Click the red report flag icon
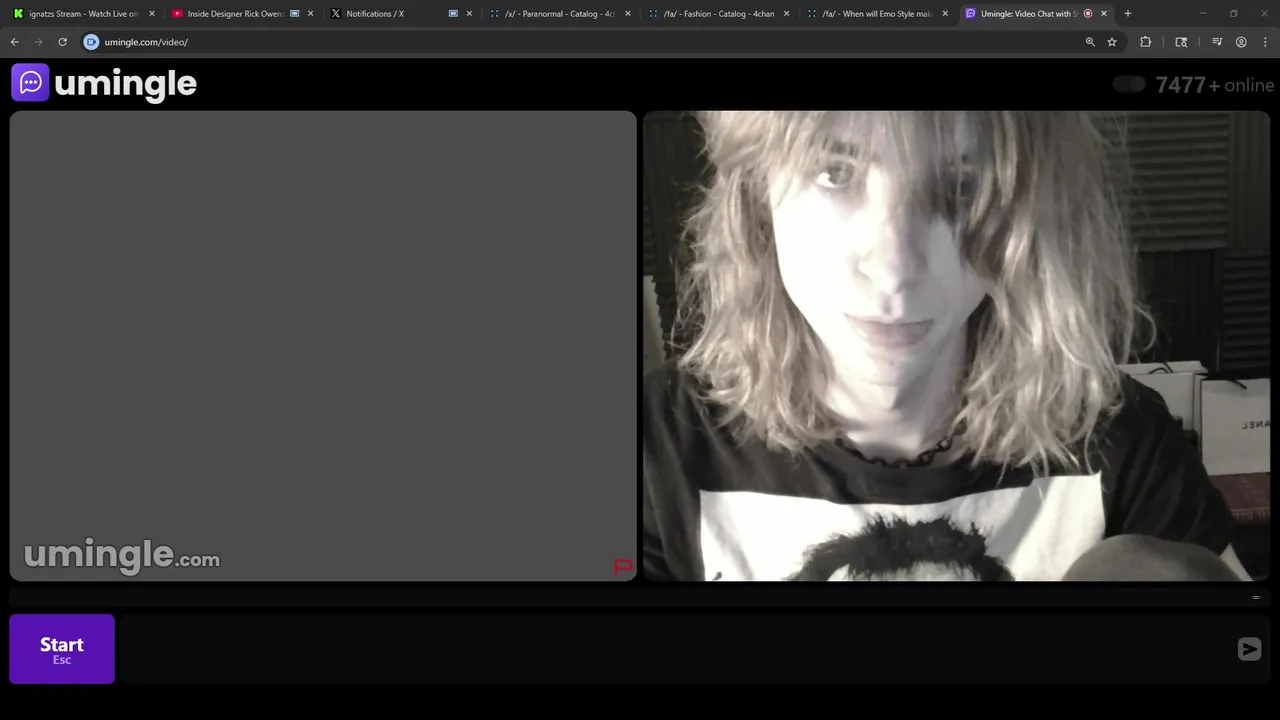 click(x=623, y=567)
